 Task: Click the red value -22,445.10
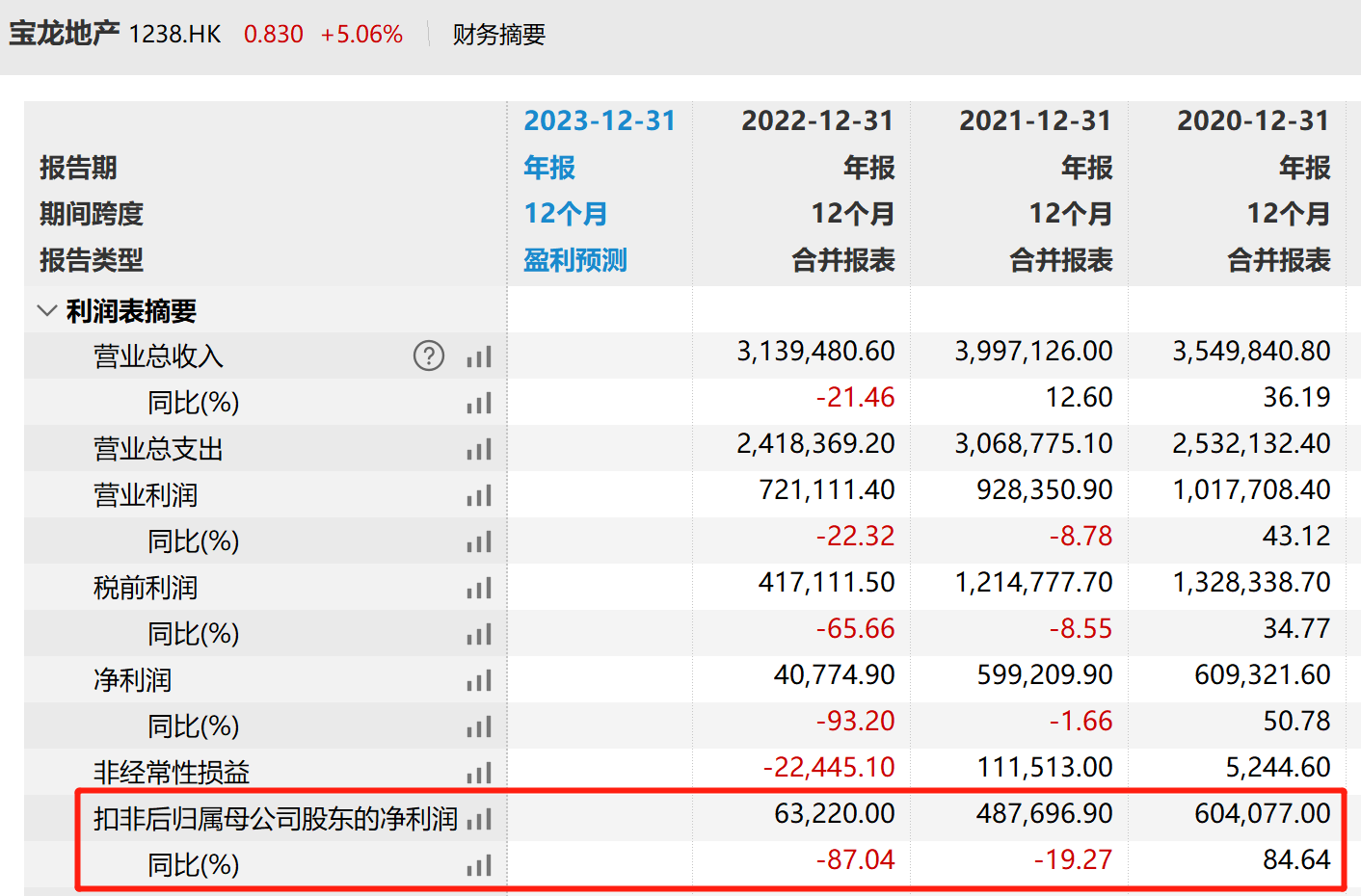point(829,767)
